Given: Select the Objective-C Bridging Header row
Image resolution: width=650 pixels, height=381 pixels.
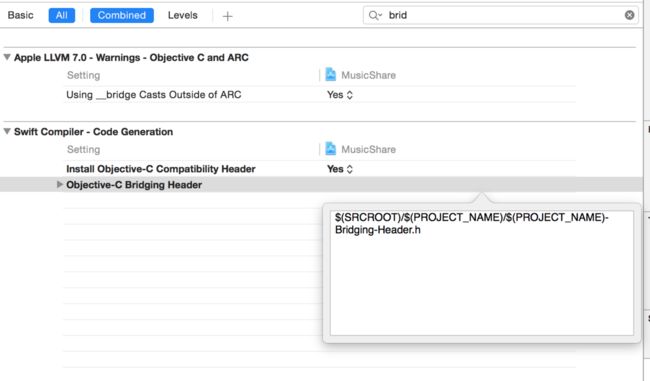Looking at the screenshot, I should 321,184.
